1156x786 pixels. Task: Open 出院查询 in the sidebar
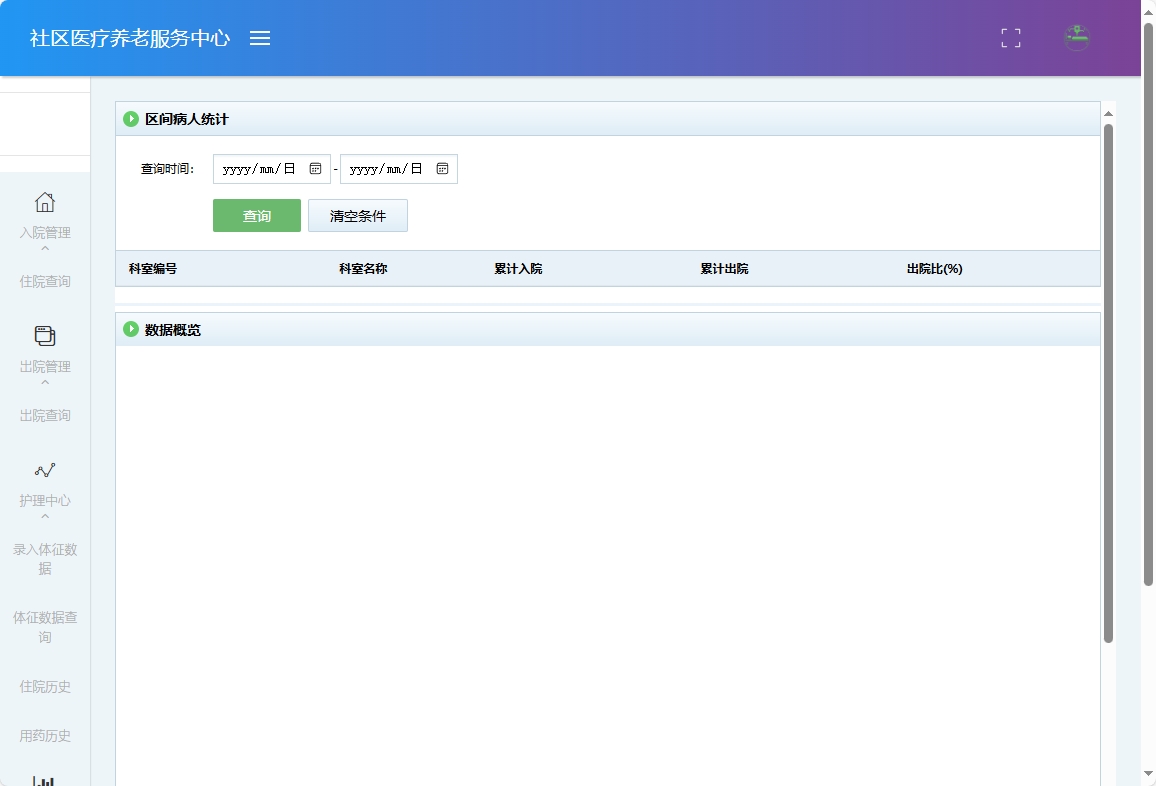coord(44,415)
